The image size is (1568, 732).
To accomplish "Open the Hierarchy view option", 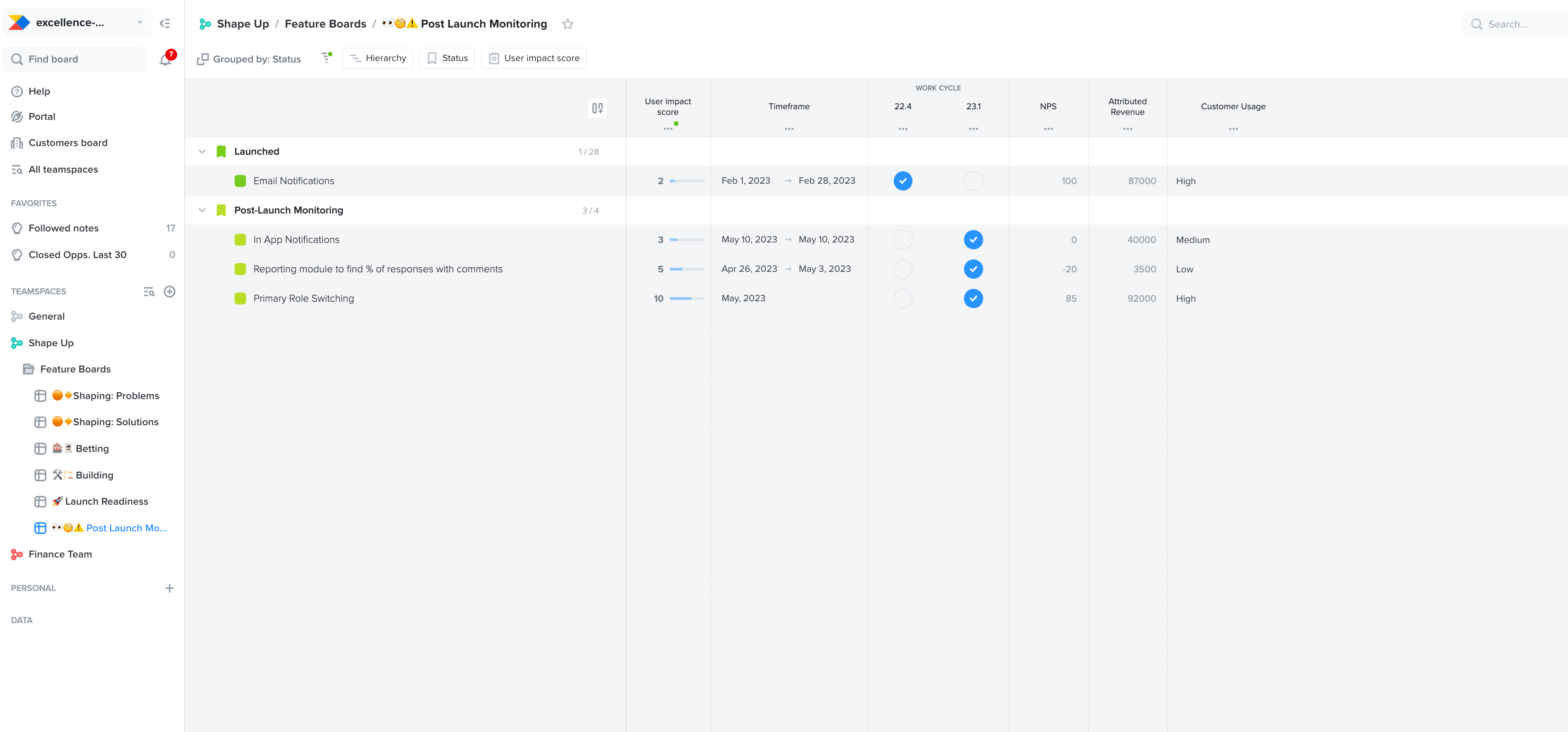I will tap(377, 58).
